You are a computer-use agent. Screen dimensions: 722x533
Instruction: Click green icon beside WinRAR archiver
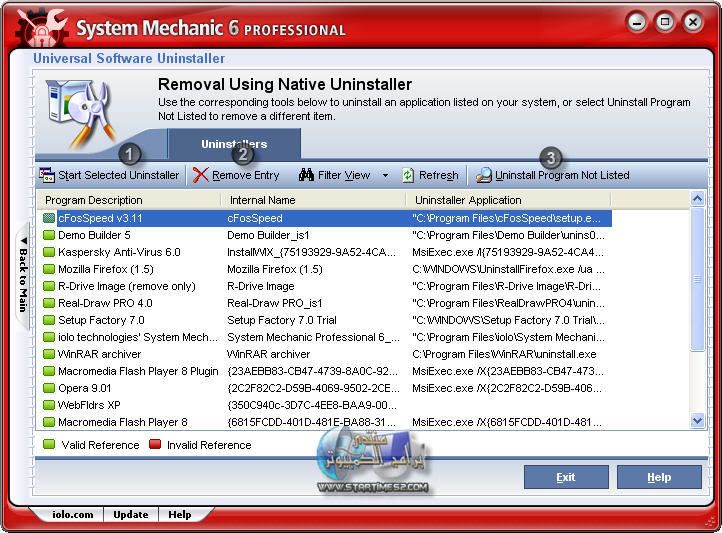click(49, 354)
